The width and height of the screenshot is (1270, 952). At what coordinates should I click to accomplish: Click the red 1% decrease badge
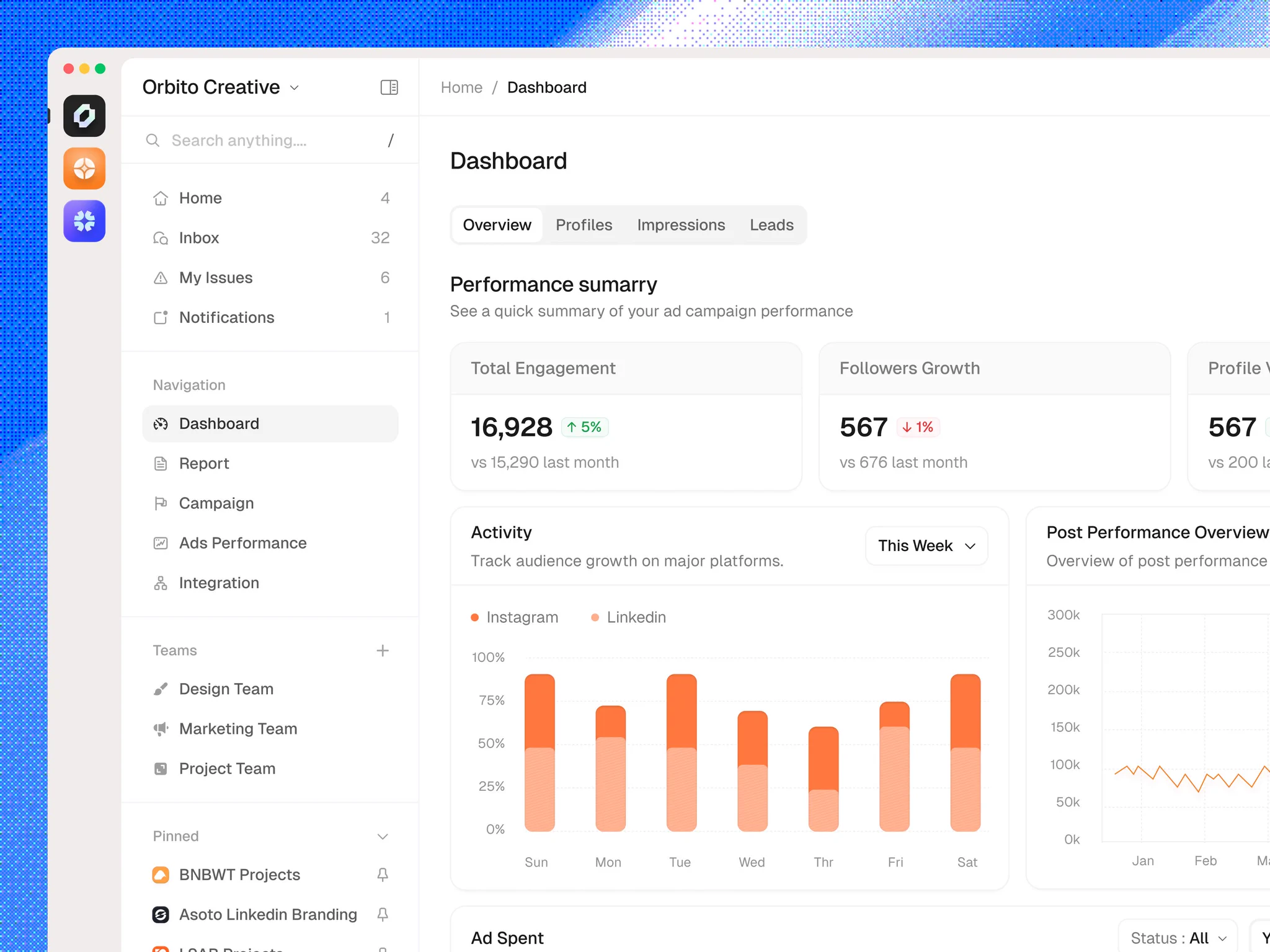(918, 427)
